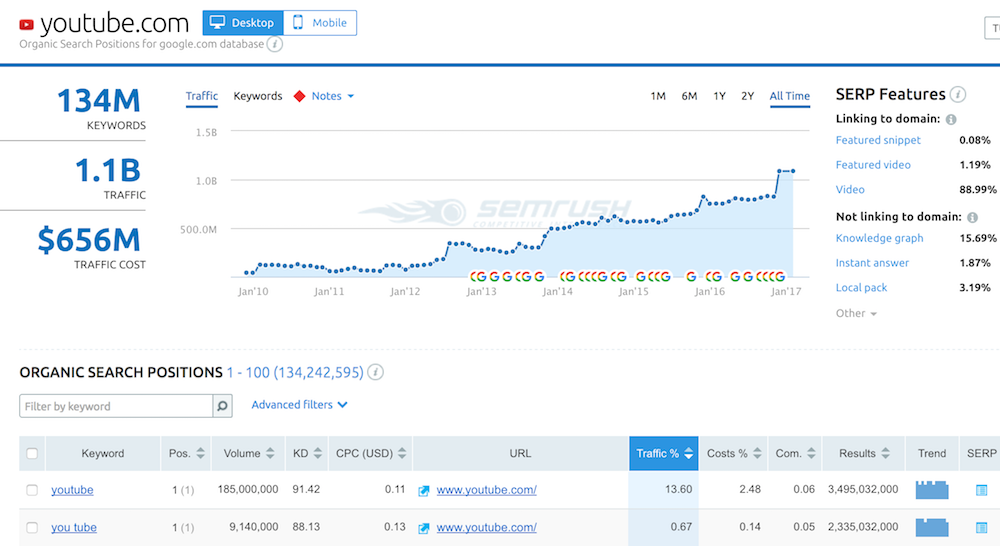Click the Filter by keyword field
Viewport: 1000px width, 546px height.
(116, 406)
